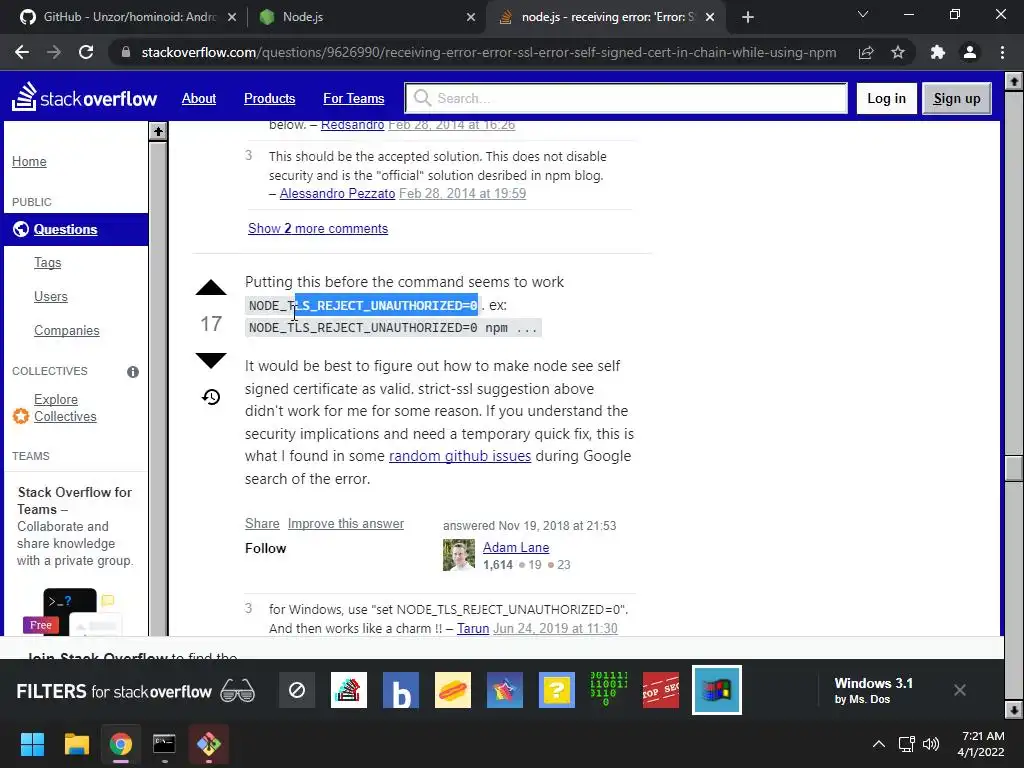Open a new browser tab
This screenshot has height=768, width=1024.
tap(748, 17)
